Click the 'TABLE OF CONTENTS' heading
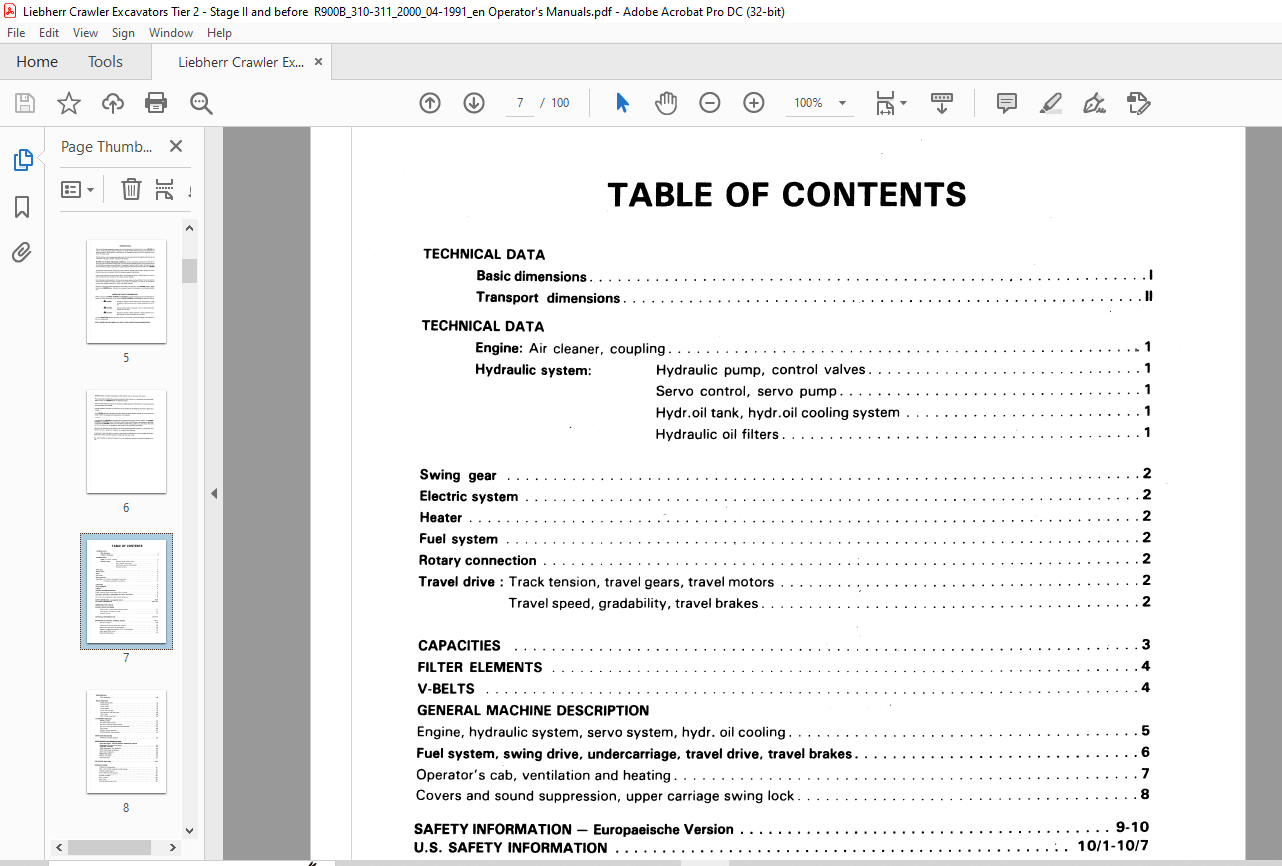Viewport: 1282px width, 866px height. click(x=787, y=194)
